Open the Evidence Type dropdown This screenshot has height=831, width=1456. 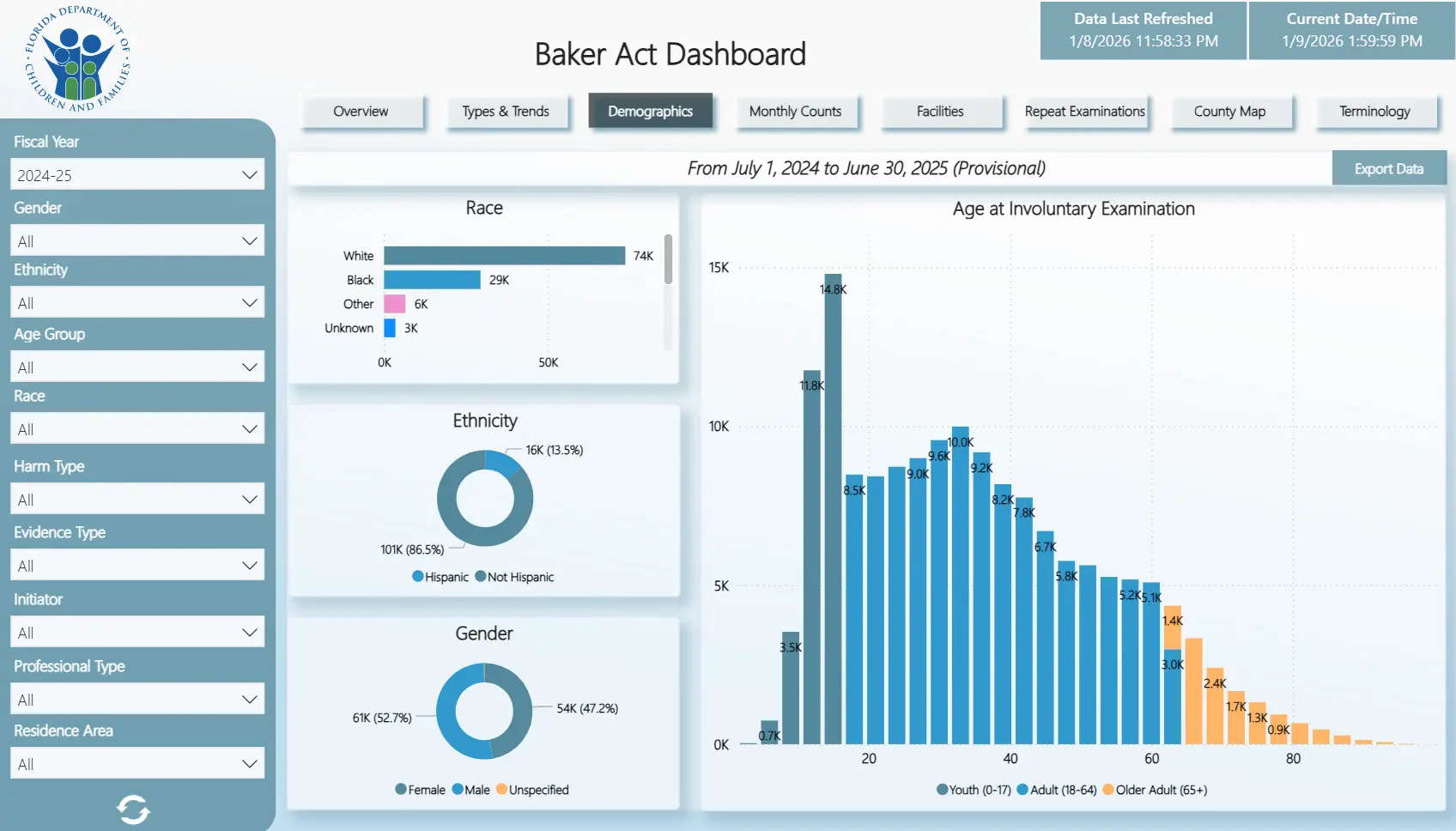click(137, 566)
